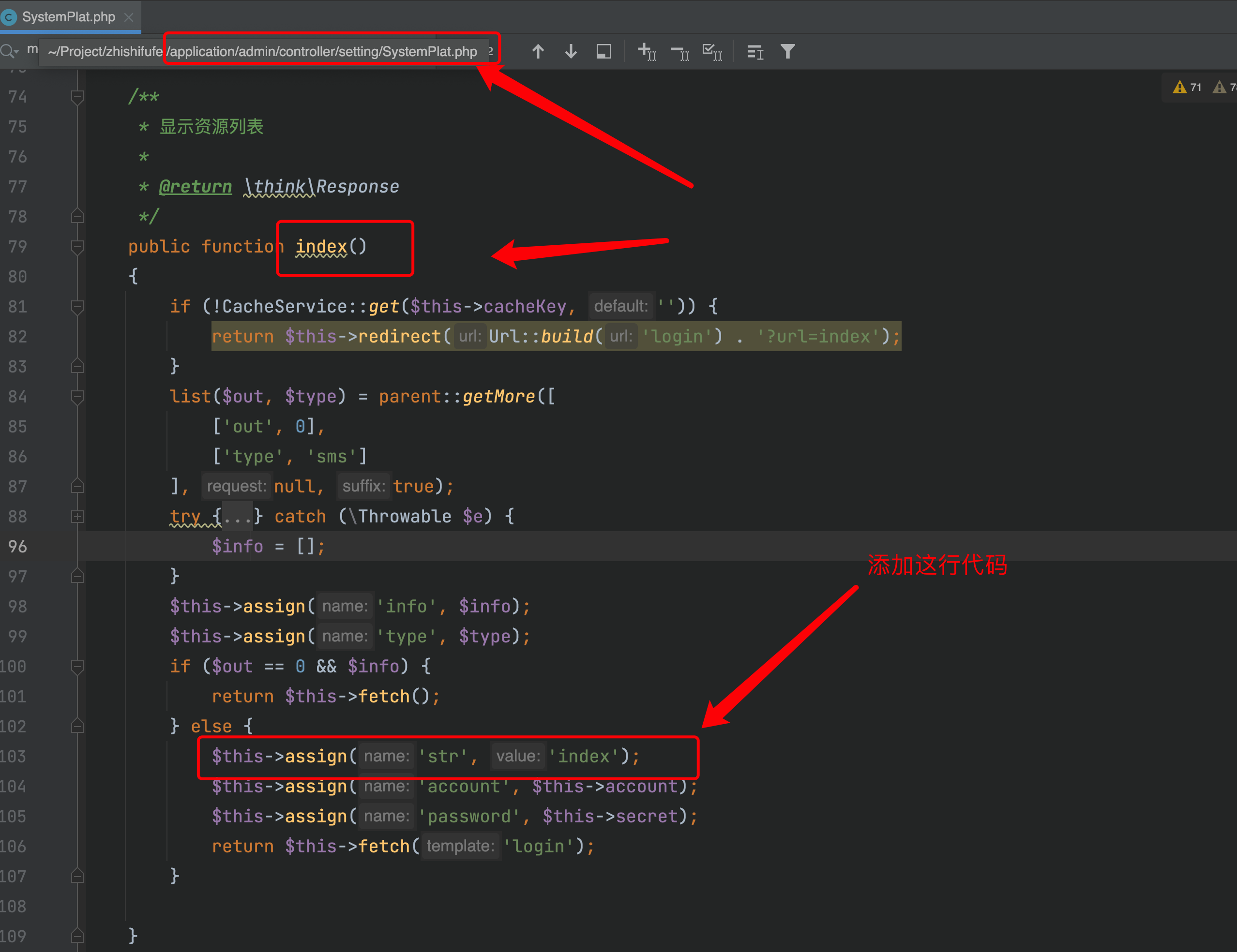Image resolution: width=1237 pixels, height=952 pixels.
Task: Click parent::getMore on line 84
Action: click(457, 396)
